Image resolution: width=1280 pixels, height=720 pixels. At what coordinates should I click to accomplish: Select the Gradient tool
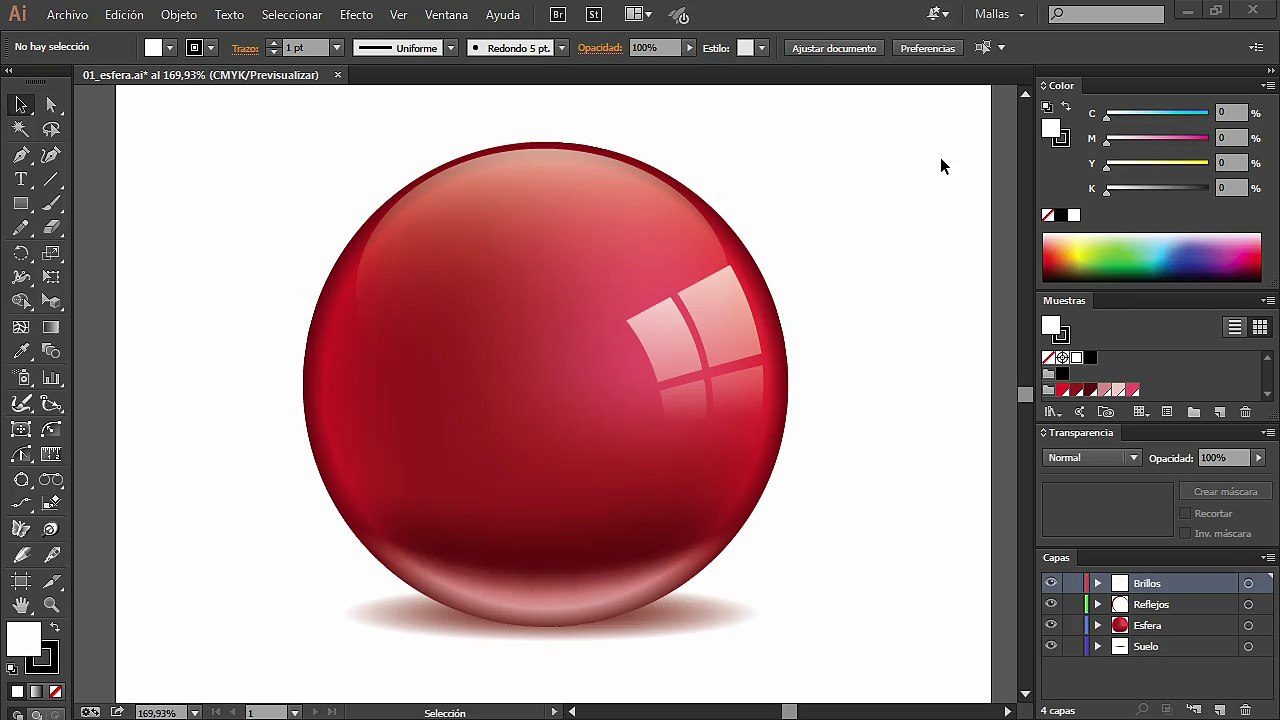52,327
